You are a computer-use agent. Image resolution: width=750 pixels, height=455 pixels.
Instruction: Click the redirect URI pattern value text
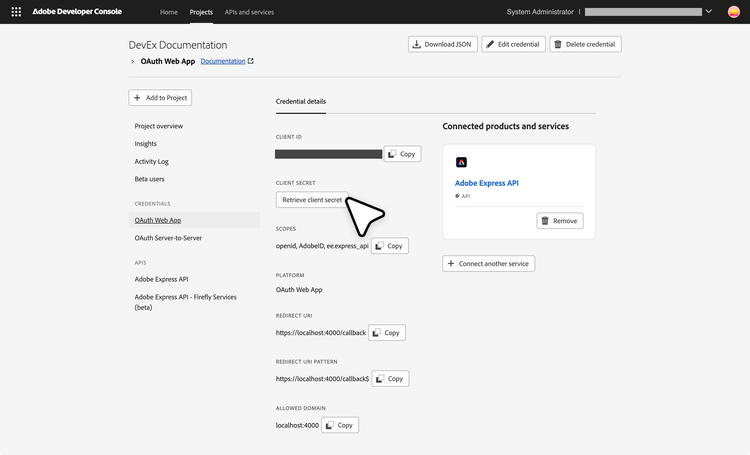pyautogui.click(x=322, y=378)
